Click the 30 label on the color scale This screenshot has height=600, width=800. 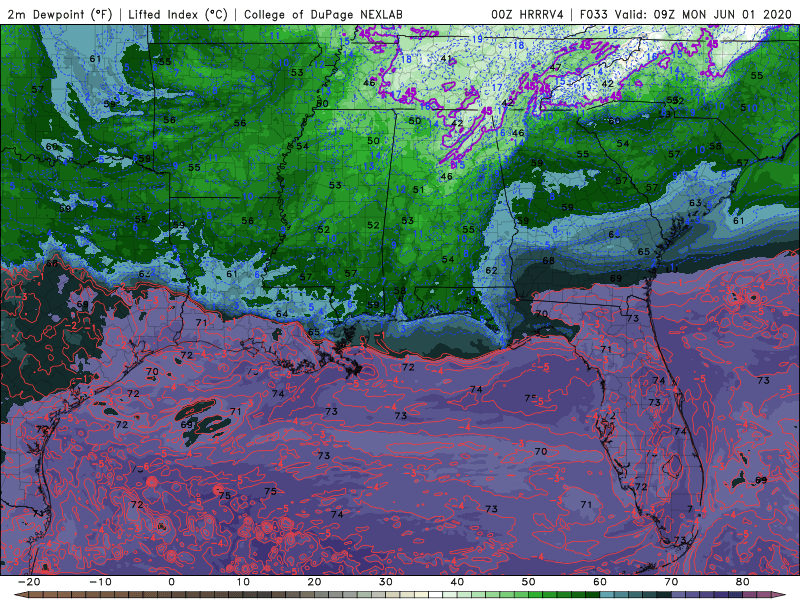(x=386, y=582)
